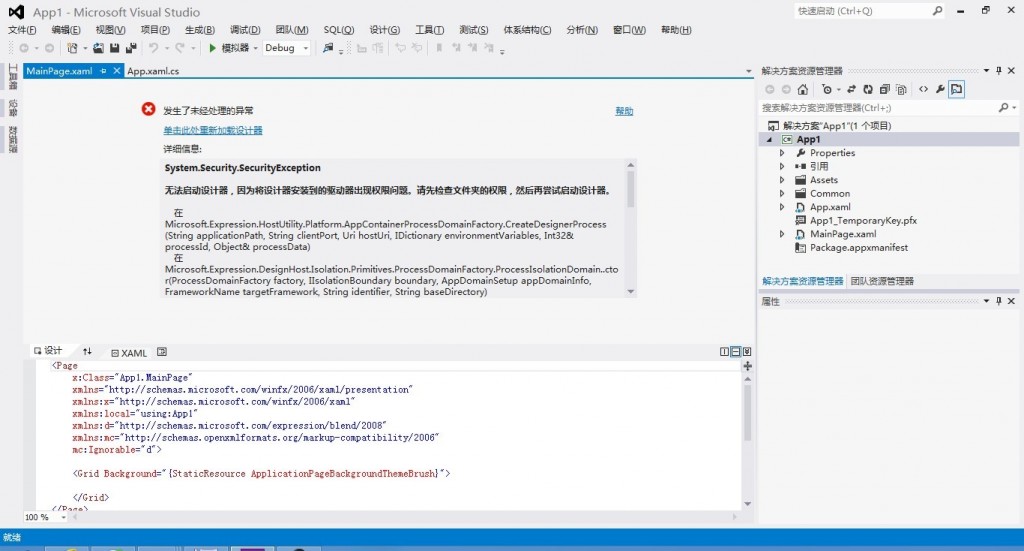This screenshot has height=551, width=1024.
Task: Switch to the XAML pane tab
Action: coord(129,353)
